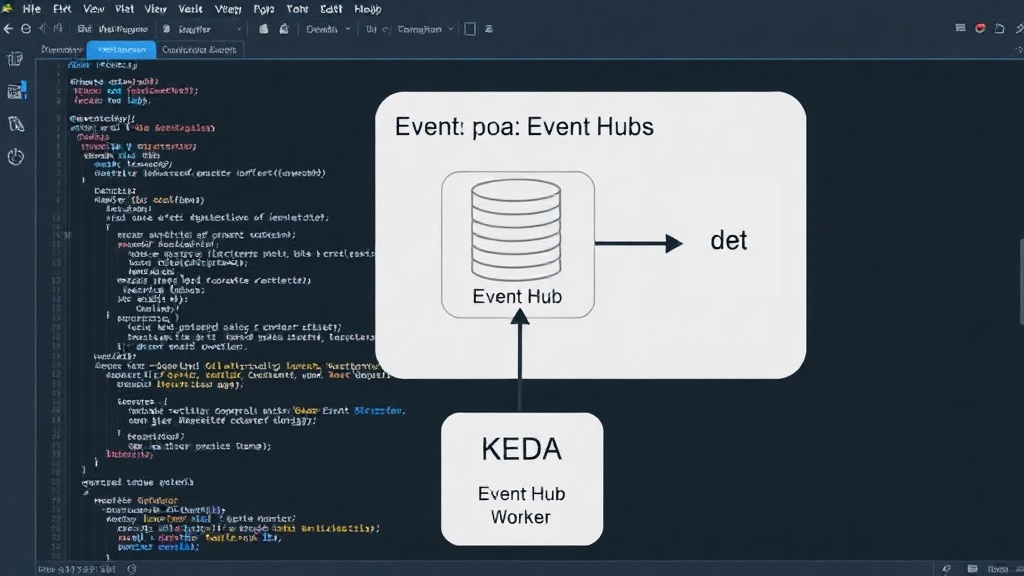Click the document icon before the toolbar combo box

pos(166,29)
